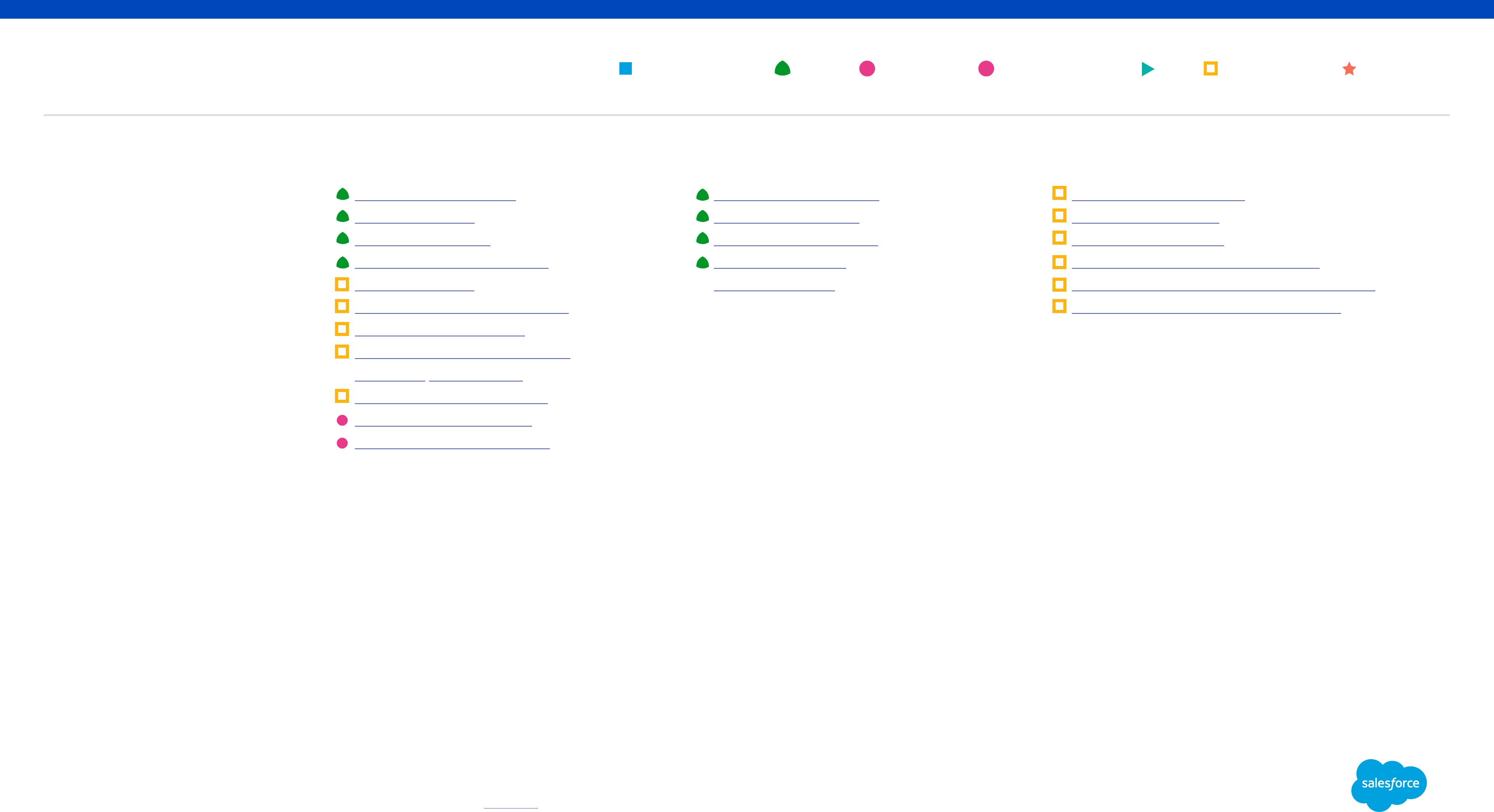Click the last pink circle bullet in left column
Image resolution: width=1494 pixels, height=812 pixels.
(342, 443)
